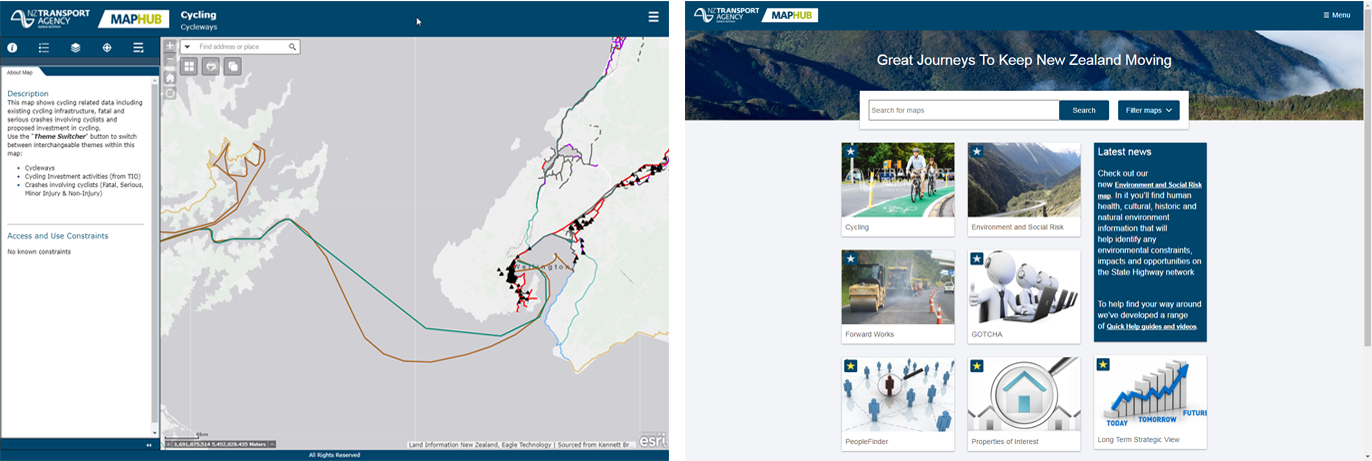1372x461 pixels.
Task: Click MapHub logo in the Cycling map header
Action: [x=135, y=18]
